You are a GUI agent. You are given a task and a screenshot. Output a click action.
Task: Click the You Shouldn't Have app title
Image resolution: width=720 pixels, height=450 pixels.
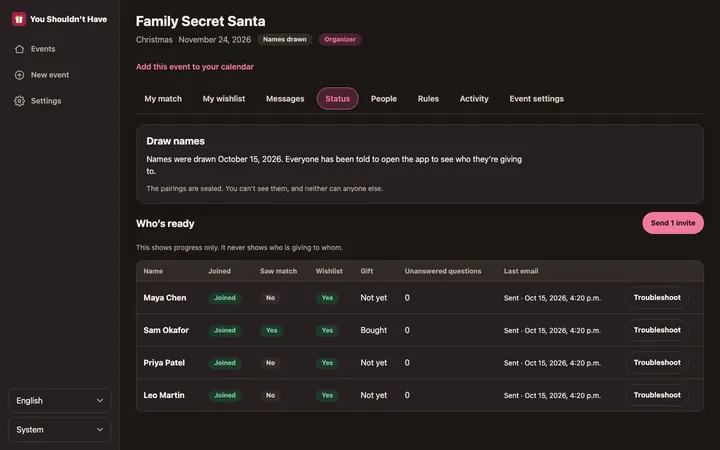pos(68,19)
